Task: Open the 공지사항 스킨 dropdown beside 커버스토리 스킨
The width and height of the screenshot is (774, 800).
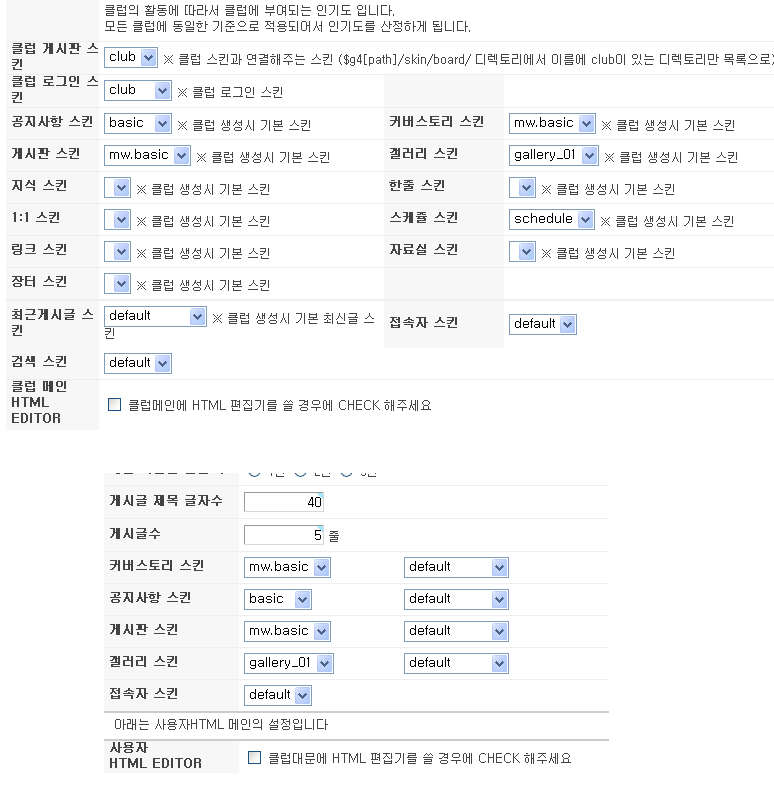Action: pos(140,124)
